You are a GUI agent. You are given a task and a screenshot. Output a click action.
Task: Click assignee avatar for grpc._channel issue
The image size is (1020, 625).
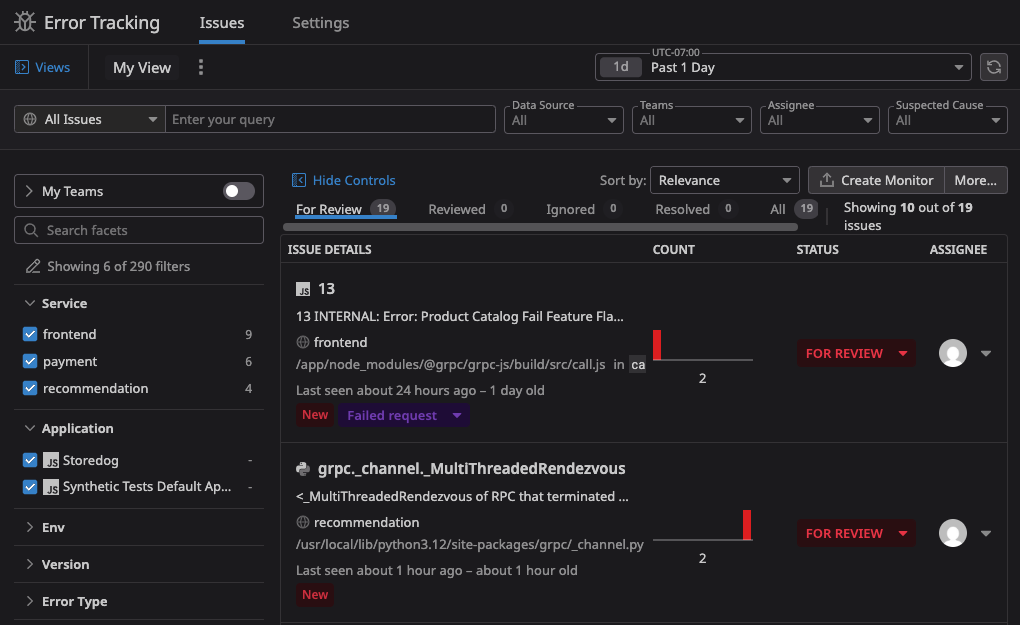point(953,533)
